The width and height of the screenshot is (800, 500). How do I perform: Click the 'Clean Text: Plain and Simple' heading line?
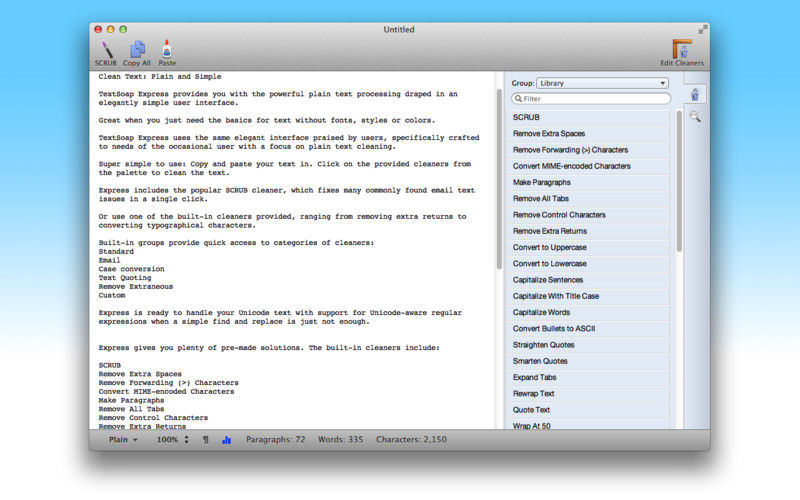tap(160, 77)
